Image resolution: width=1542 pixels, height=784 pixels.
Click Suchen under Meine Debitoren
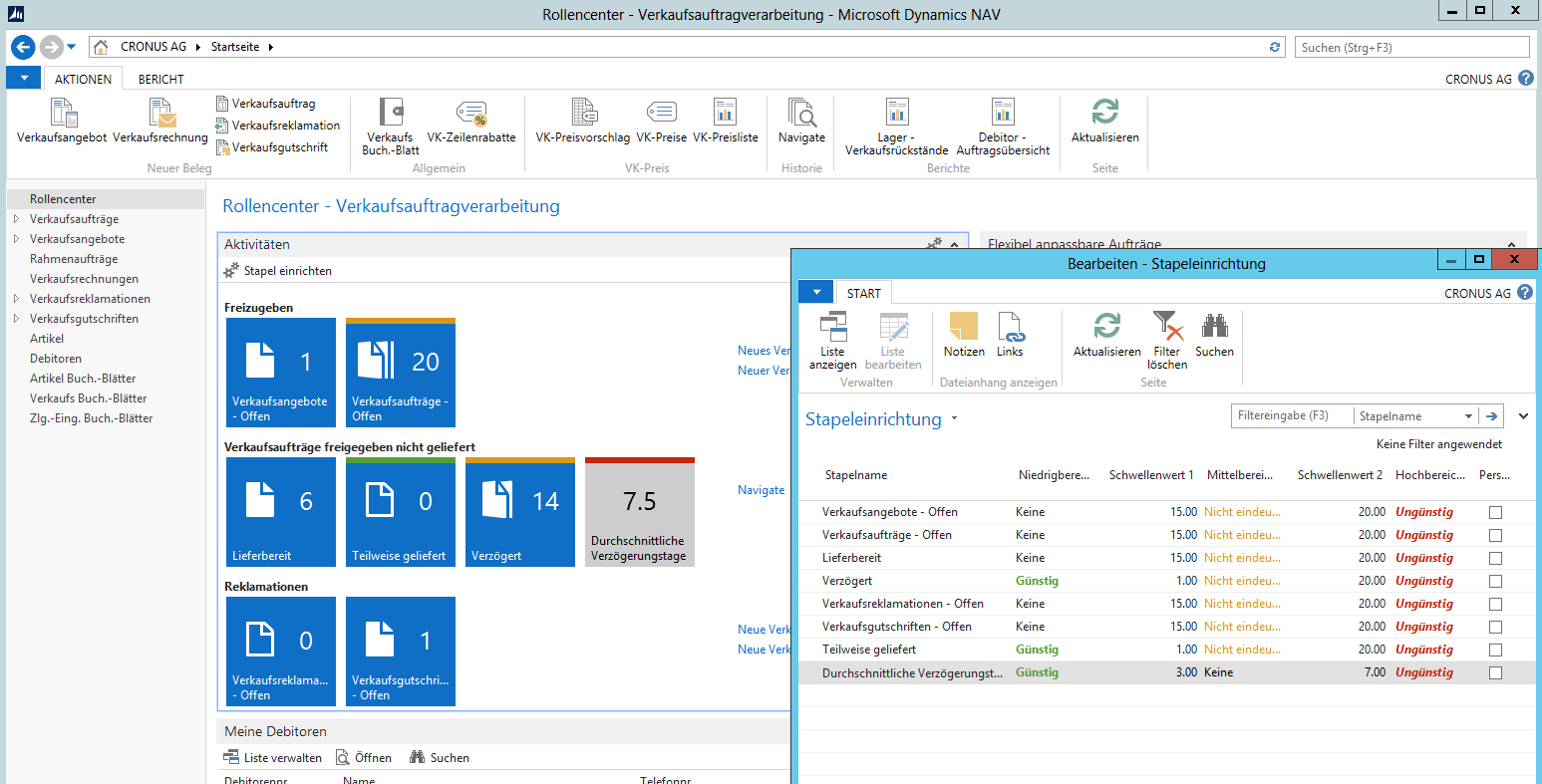tap(440, 758)
